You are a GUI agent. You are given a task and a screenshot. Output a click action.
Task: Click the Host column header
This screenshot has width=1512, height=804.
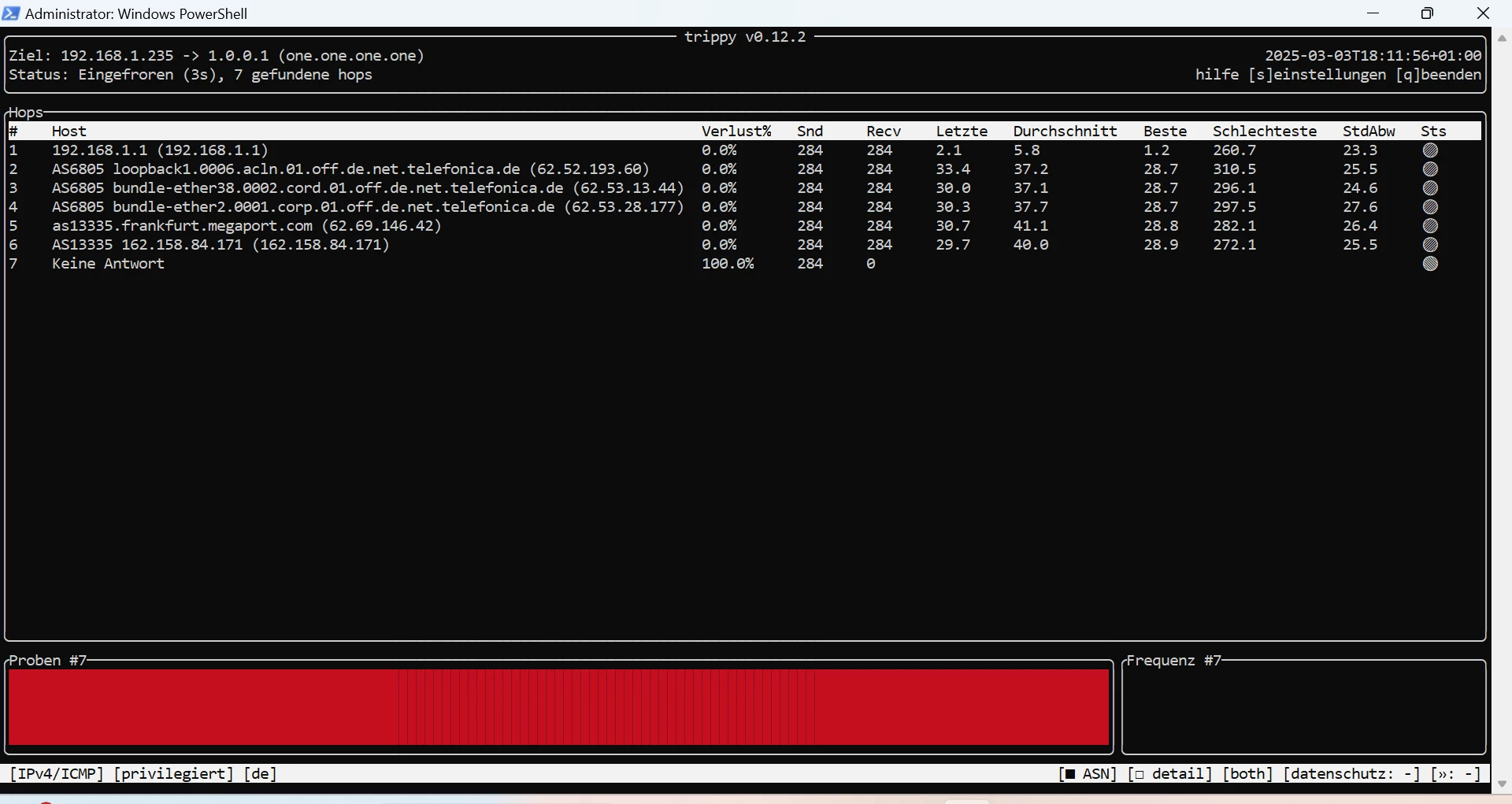69,132
